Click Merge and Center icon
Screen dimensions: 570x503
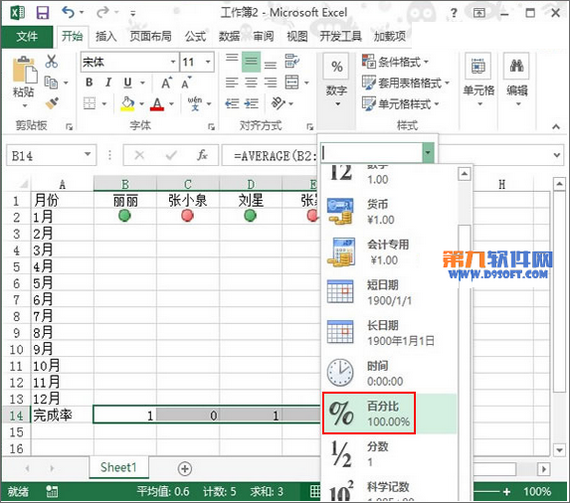pos(292,83)
